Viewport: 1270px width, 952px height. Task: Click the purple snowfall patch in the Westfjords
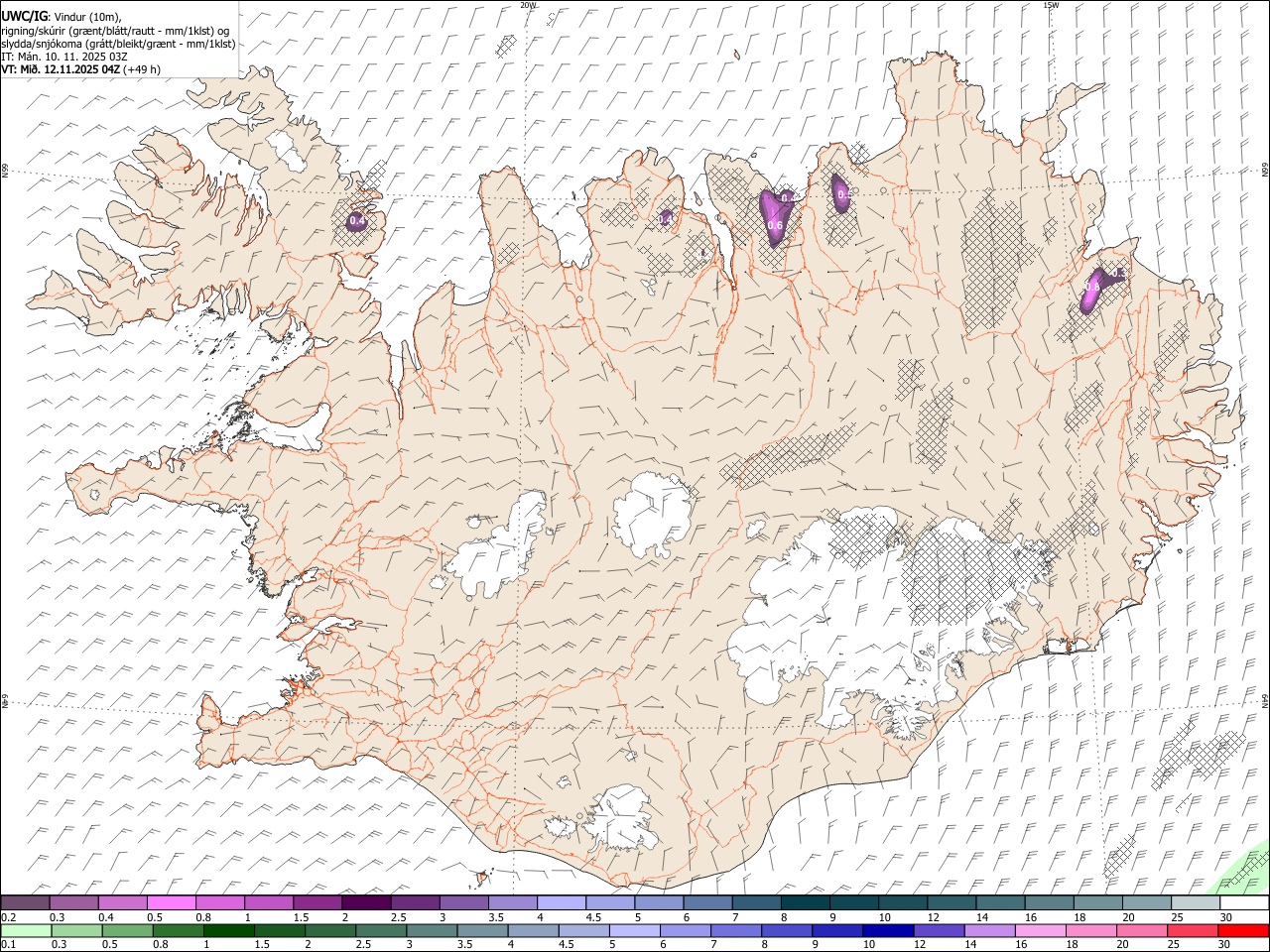click(x=356, y=221)
